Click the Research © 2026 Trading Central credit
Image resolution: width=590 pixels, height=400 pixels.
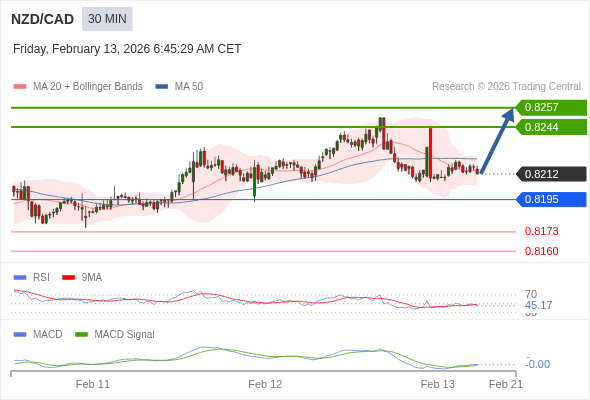[506, 87]
